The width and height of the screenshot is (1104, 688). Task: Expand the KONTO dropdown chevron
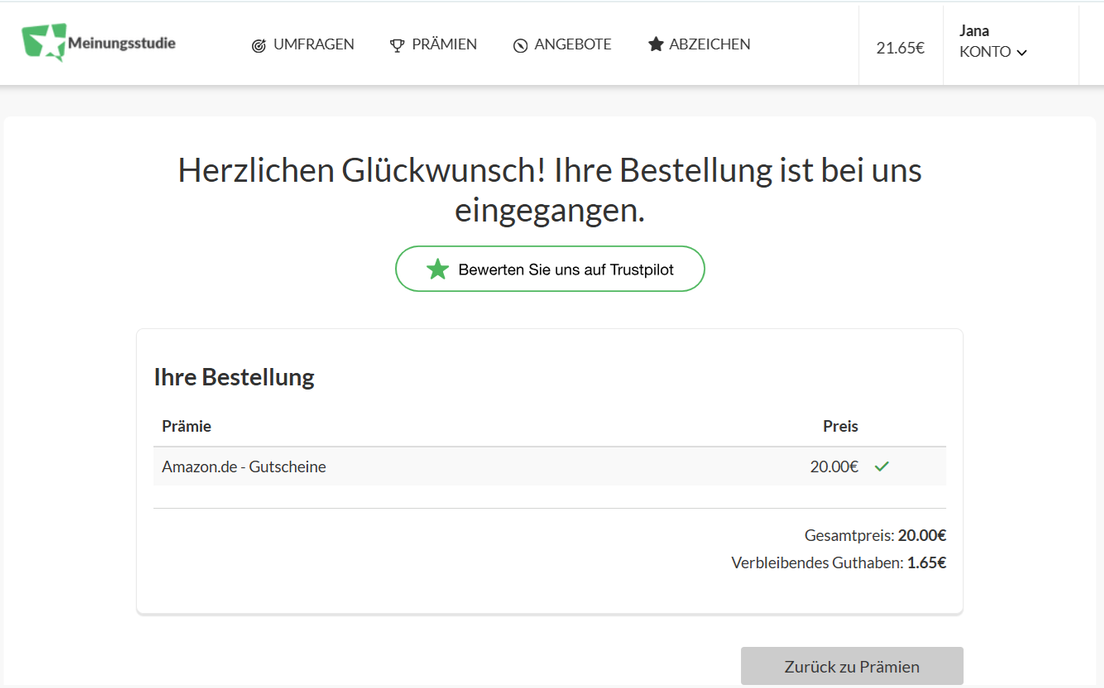tap(1022, 53)
